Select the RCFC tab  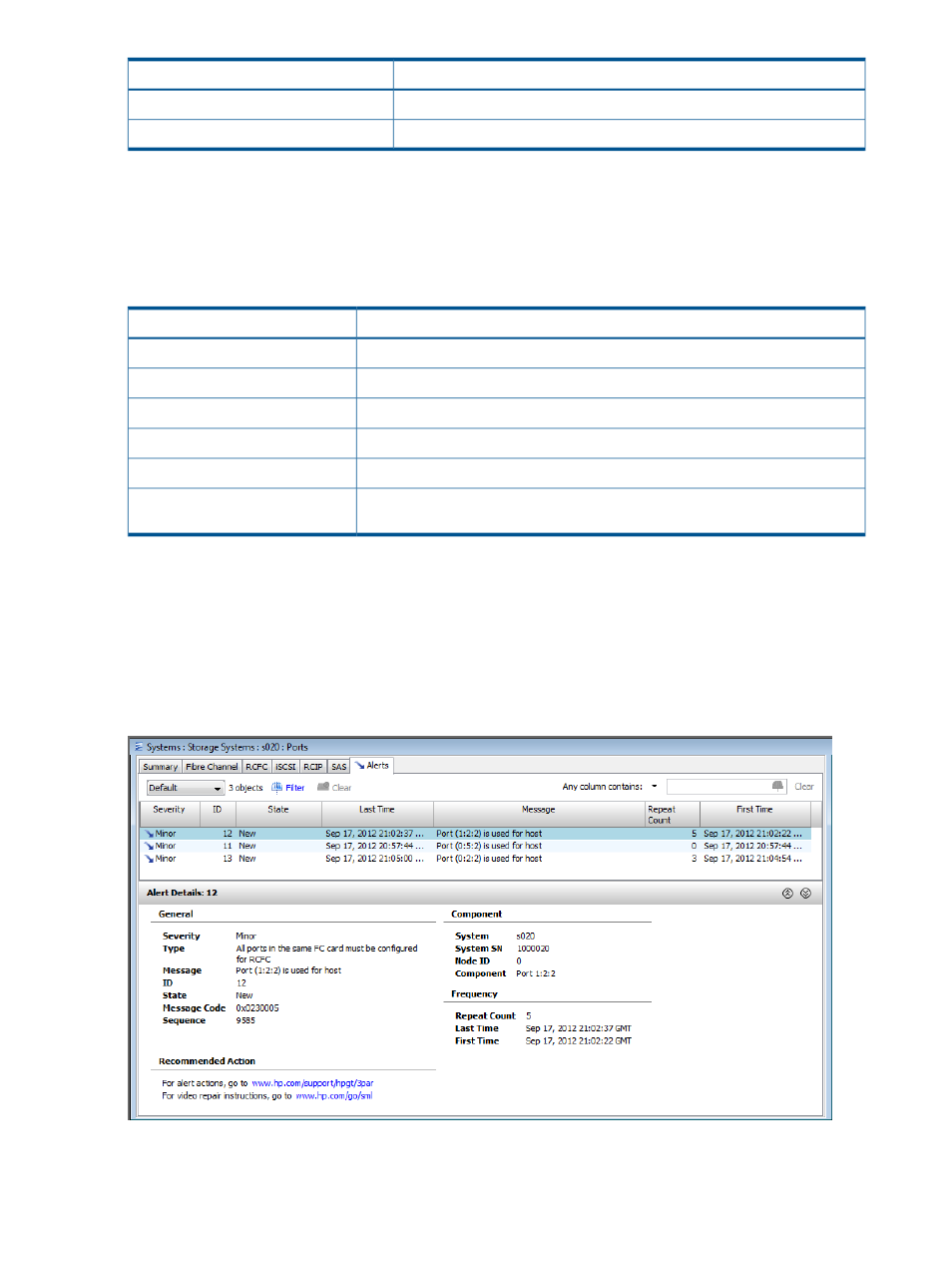point(256,767)
